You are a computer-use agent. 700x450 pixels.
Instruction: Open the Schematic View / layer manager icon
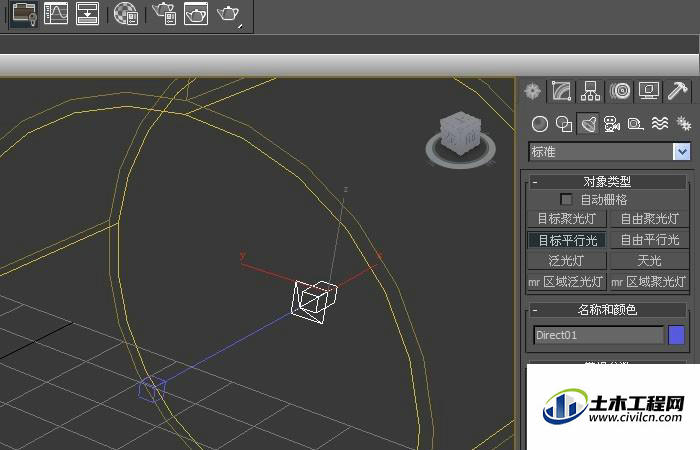(24, 13)
